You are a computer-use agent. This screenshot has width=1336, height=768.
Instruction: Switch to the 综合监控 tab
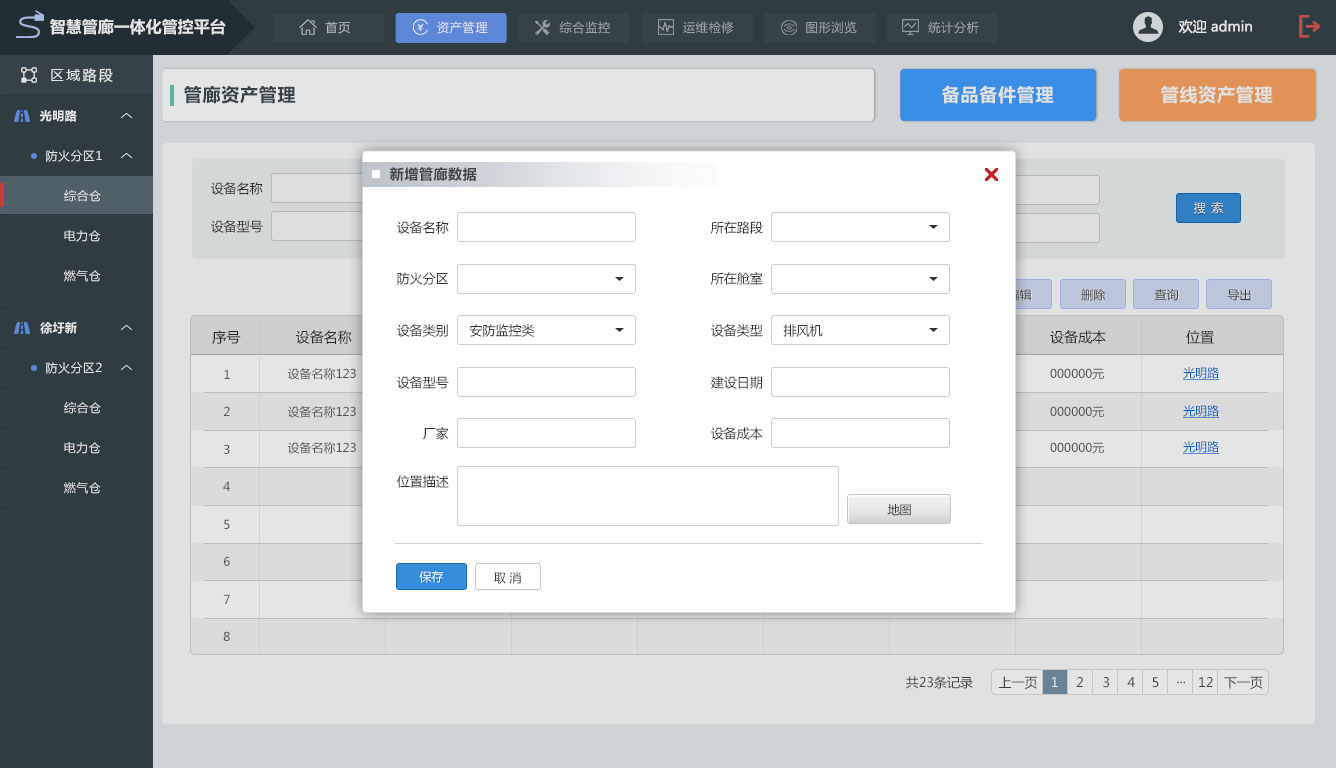pyautogui.click(x=572, y=28)
